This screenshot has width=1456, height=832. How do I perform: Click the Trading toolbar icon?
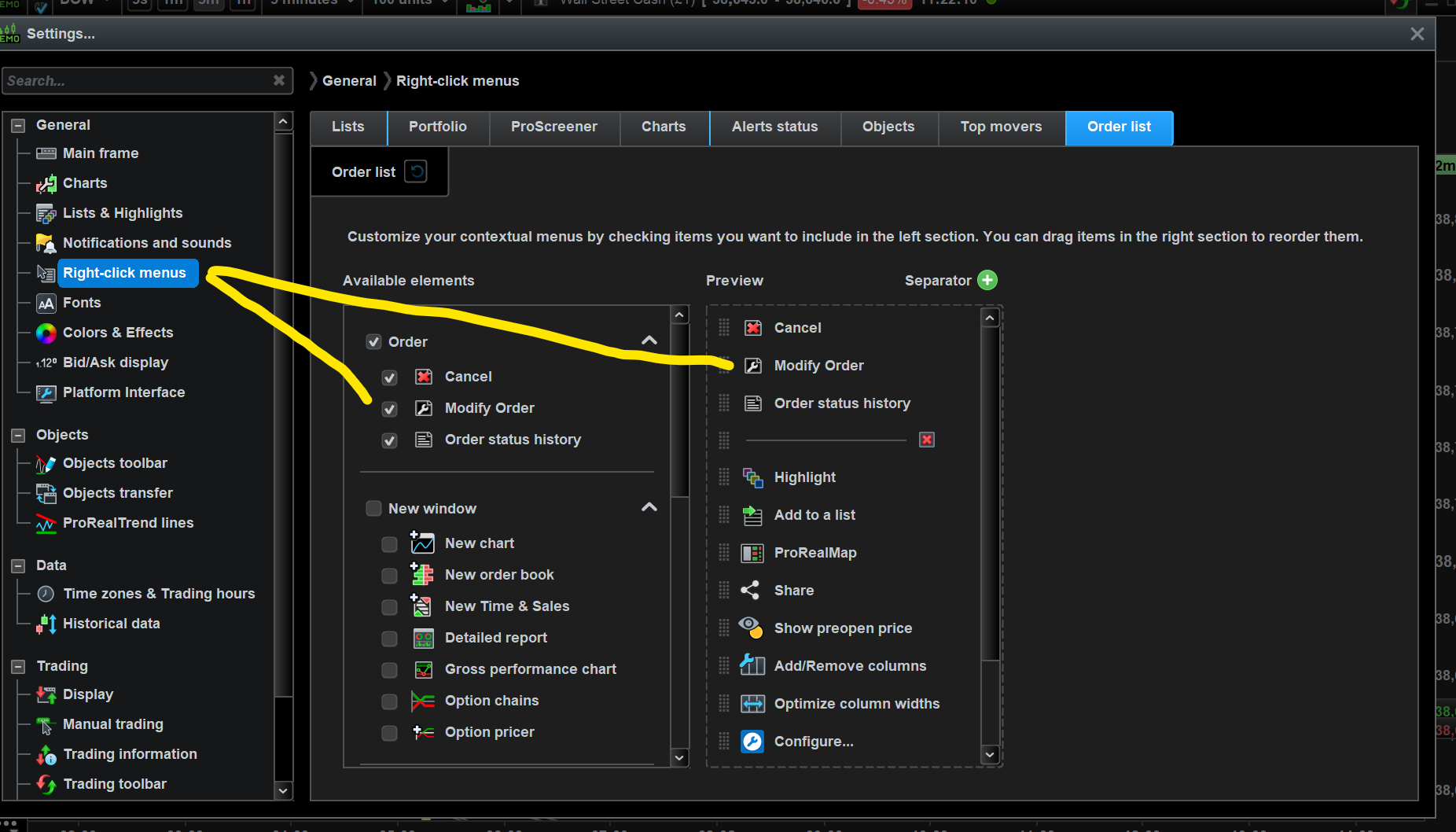tap(46, 785)
